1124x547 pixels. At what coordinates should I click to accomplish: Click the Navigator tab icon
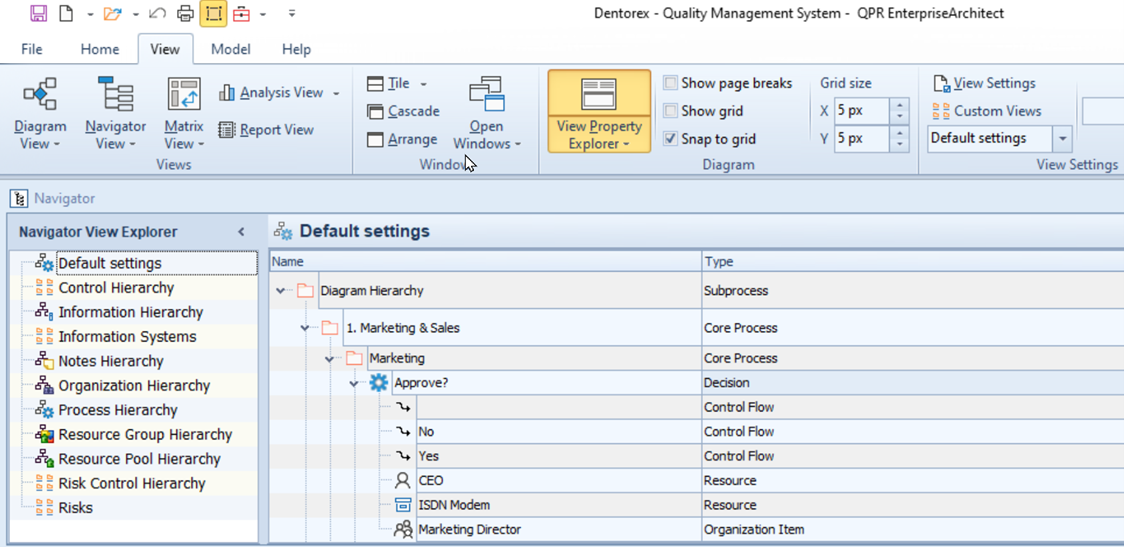pos(19,199)
